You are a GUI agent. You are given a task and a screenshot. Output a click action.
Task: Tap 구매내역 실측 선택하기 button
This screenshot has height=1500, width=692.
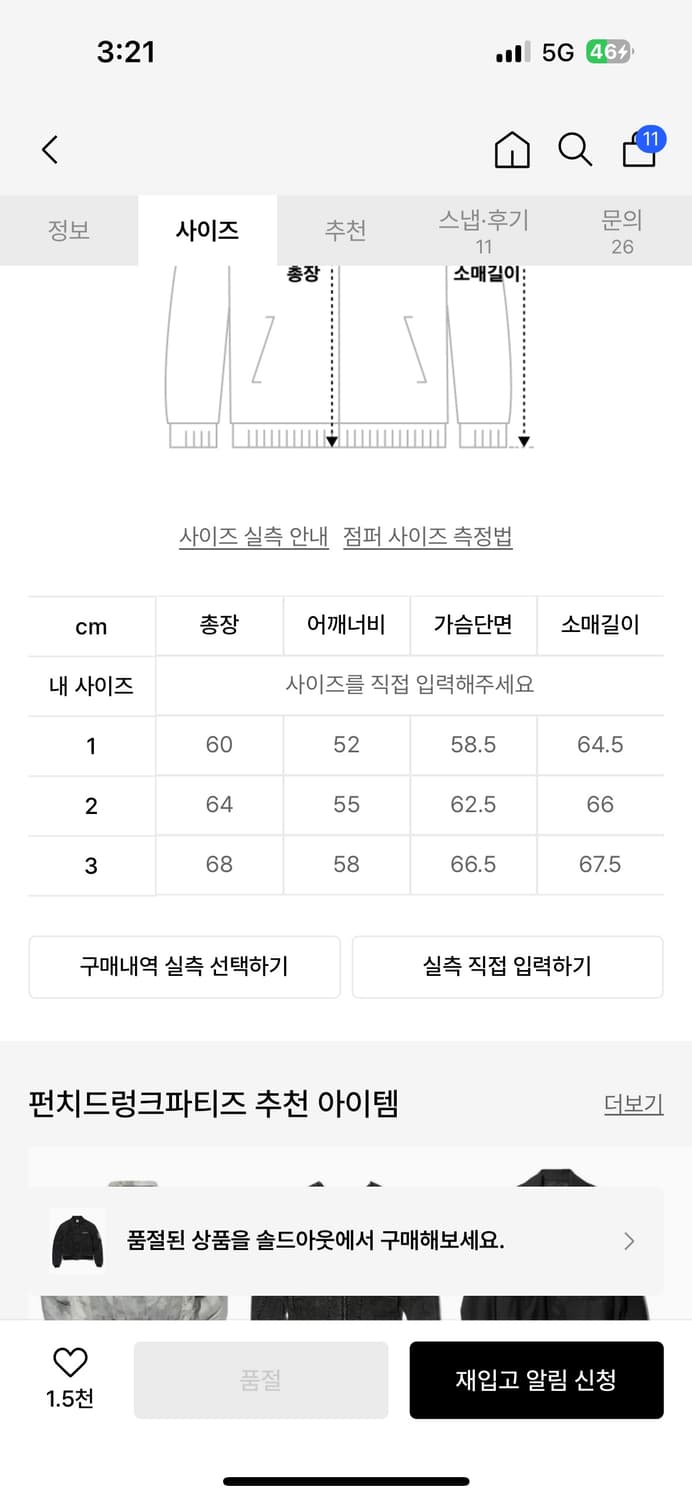[184, 967]
